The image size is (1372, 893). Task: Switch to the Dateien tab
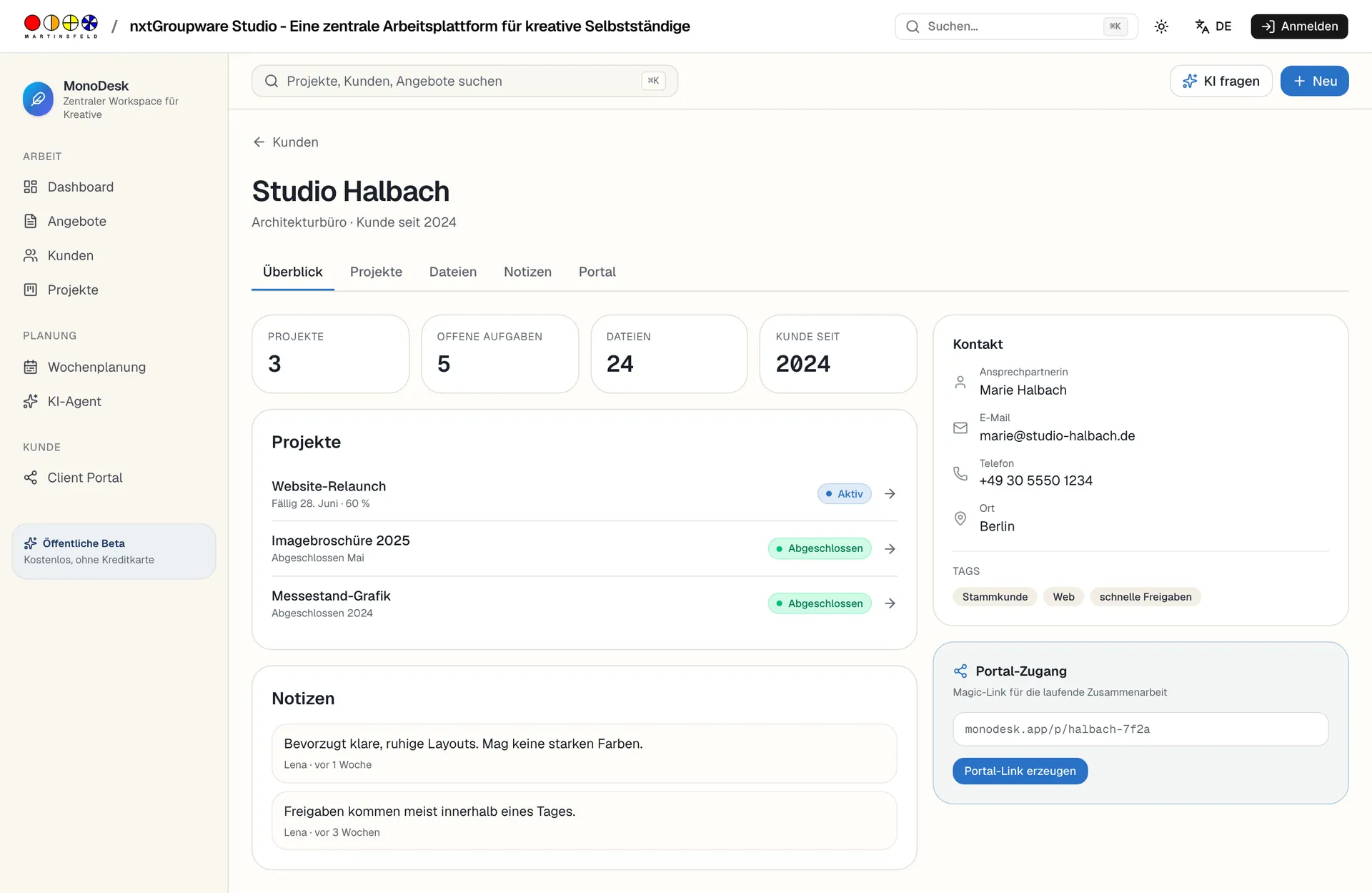pos(452,272)
